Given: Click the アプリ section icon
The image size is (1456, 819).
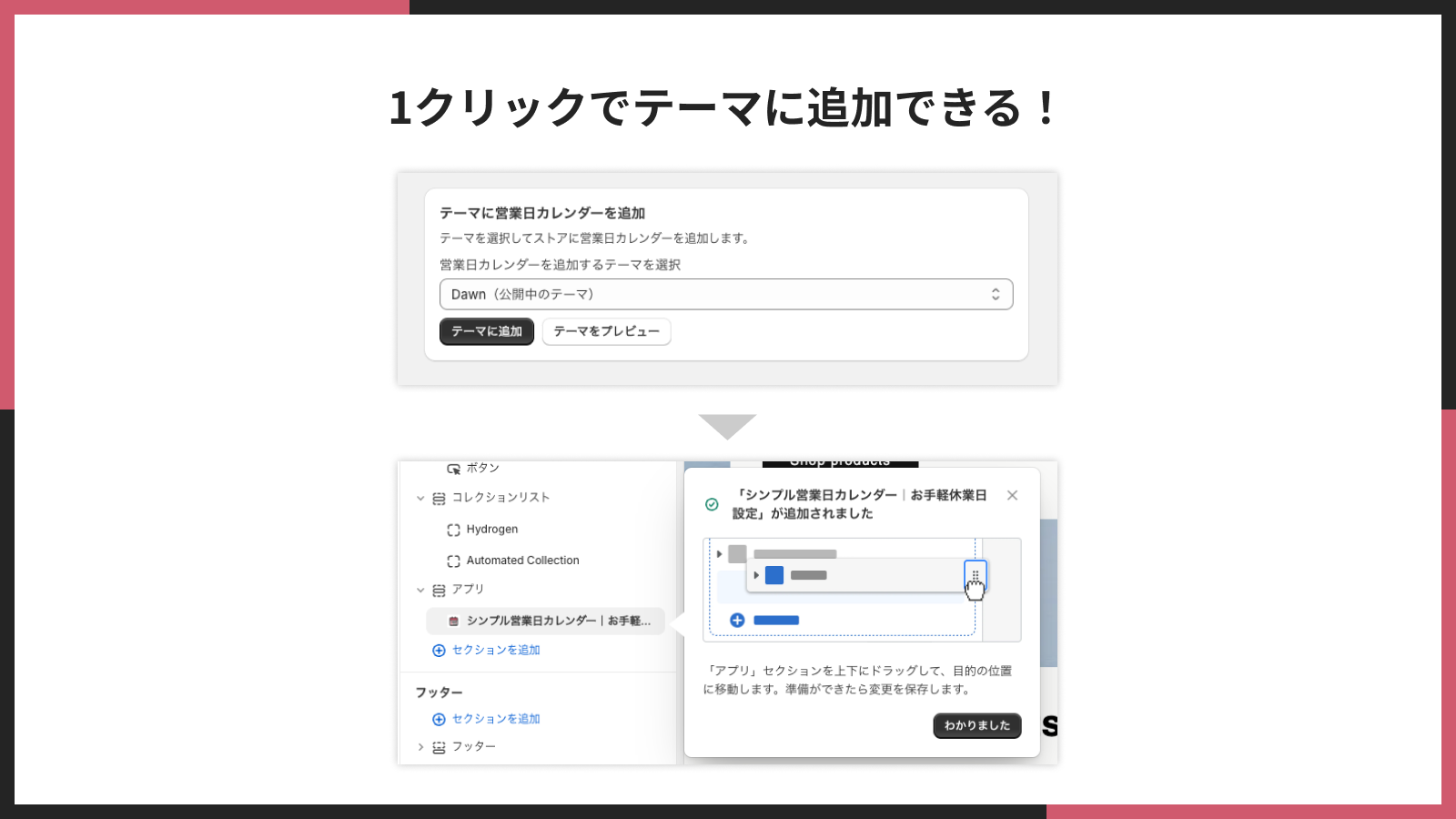Looking at the screenshot, I should (x=439, y=590).
